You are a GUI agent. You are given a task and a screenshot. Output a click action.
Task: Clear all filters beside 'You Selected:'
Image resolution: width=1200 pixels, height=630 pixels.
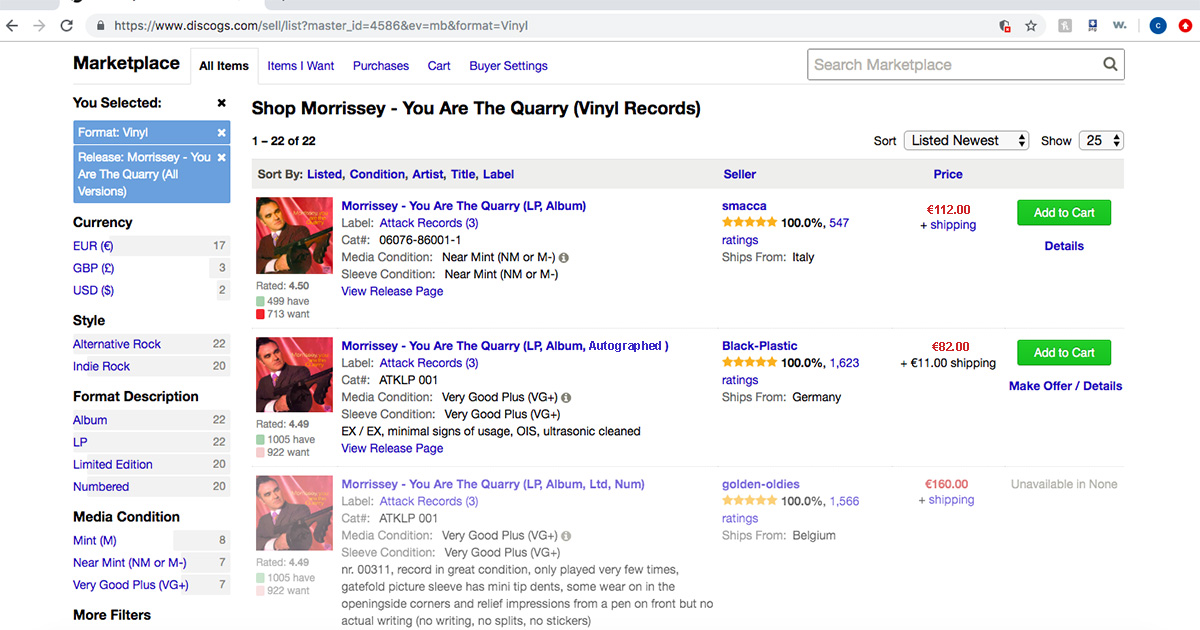point(222,103)
